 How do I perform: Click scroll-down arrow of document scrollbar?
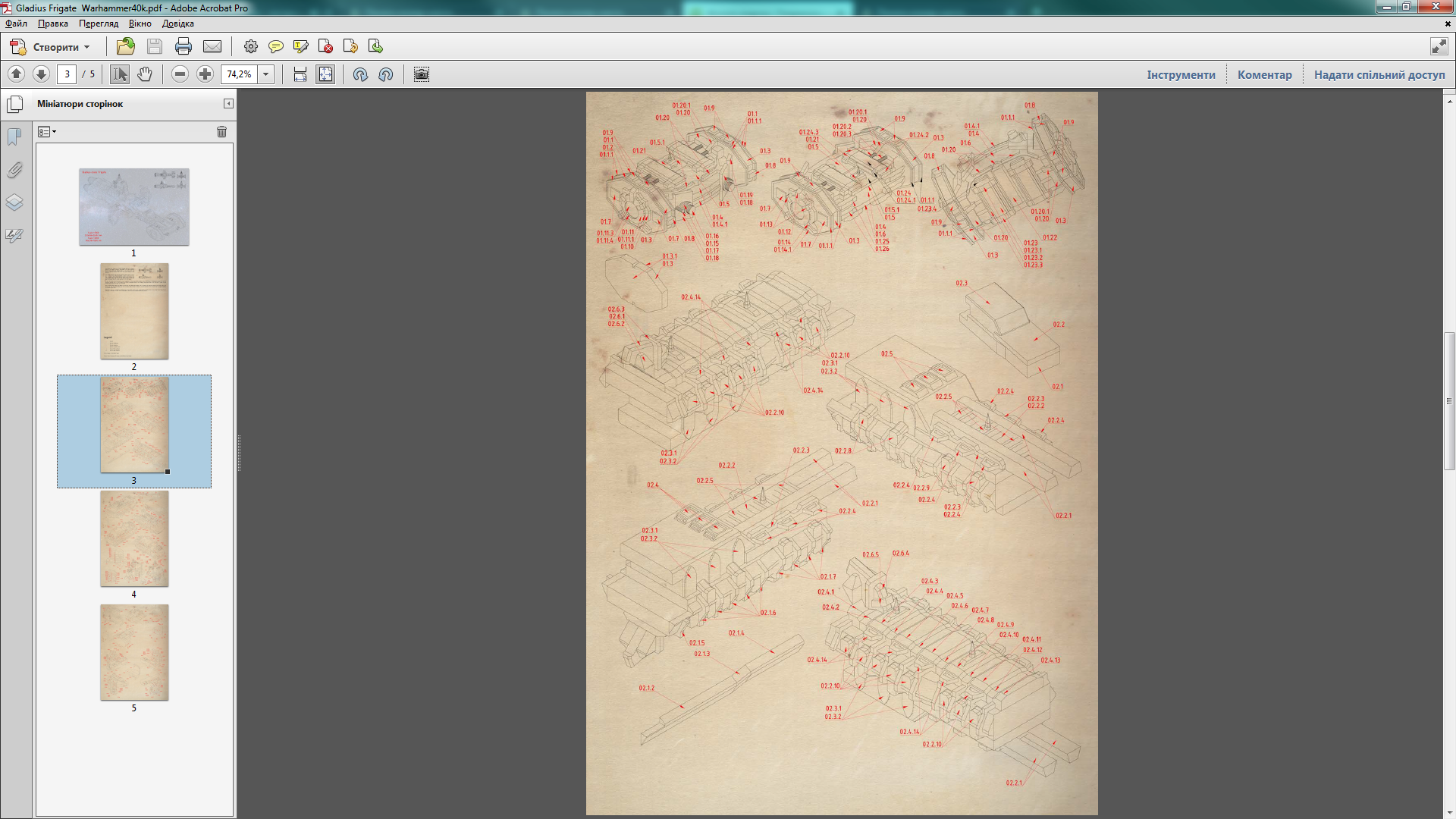click(1449, 812)
